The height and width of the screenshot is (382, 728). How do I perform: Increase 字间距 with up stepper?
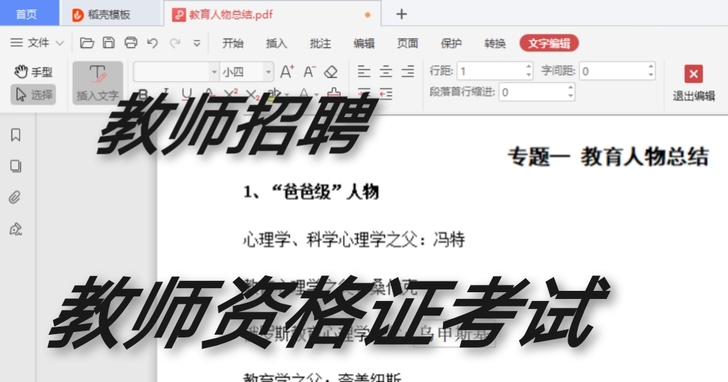(651, 67)
